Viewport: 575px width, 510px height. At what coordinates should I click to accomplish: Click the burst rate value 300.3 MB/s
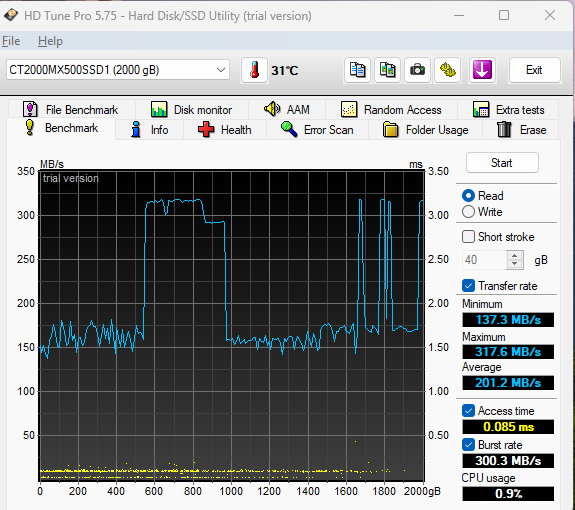508,461
